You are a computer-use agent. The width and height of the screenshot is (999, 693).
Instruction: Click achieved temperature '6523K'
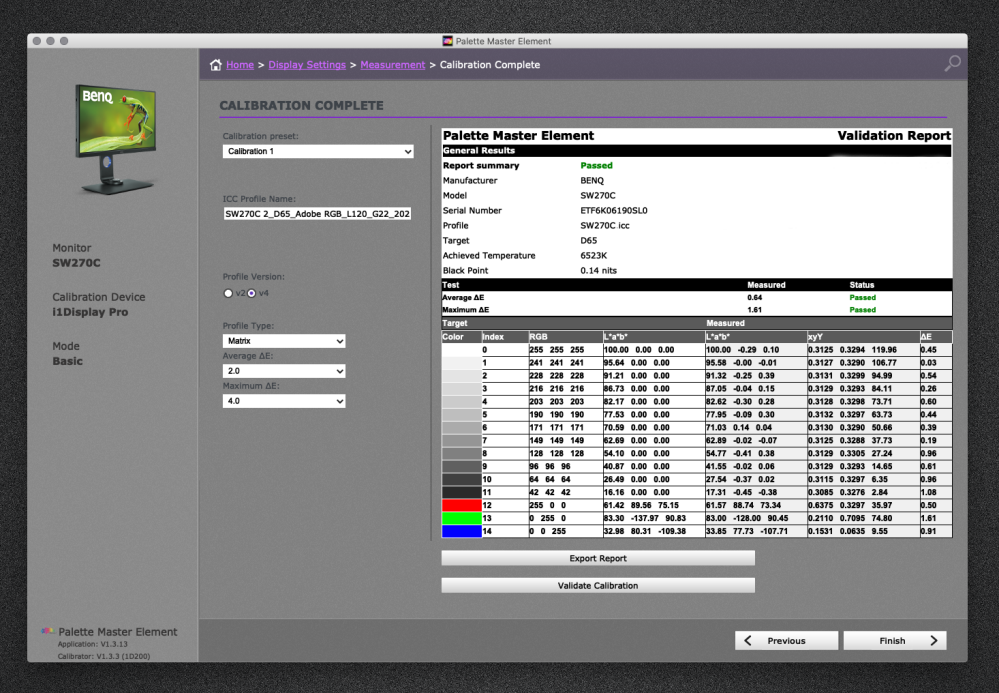(x=593, y=255)
